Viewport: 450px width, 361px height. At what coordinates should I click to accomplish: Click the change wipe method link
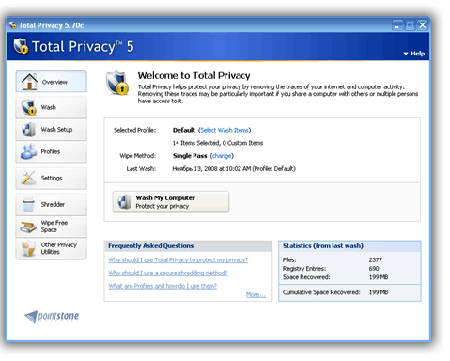222,156
